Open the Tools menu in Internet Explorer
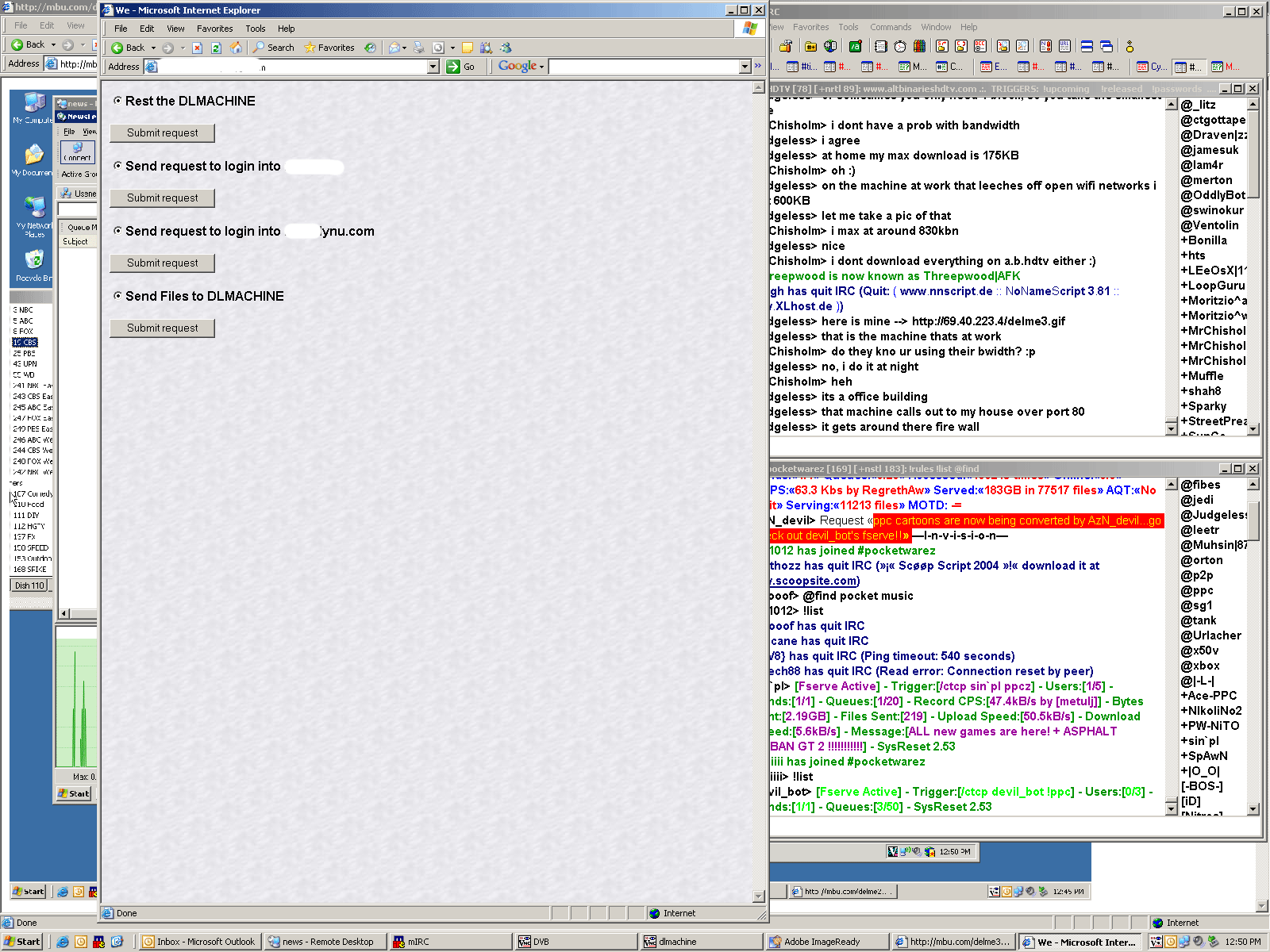 [255, 29]
